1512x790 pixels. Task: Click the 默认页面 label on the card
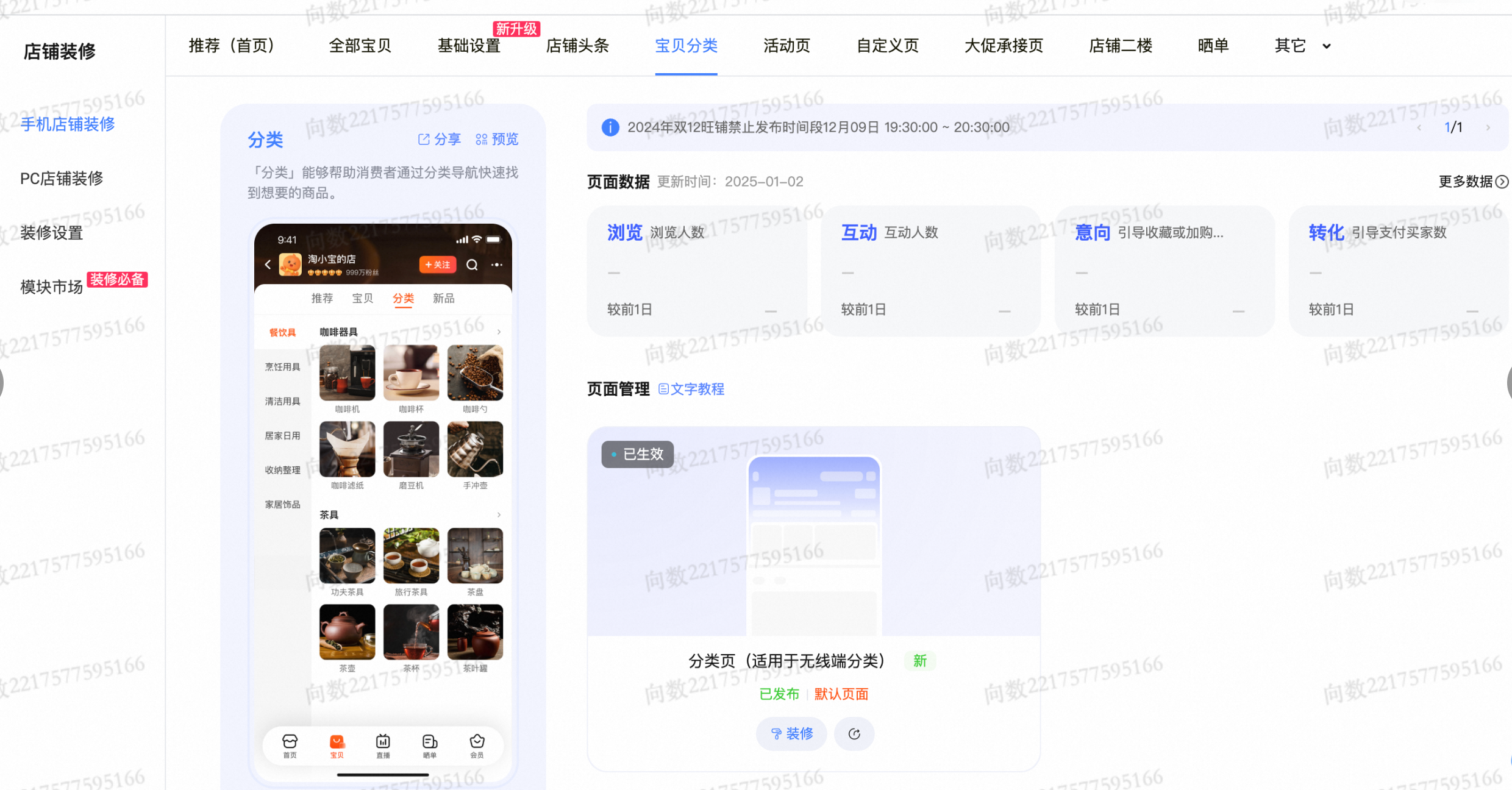(x=841, y=694)
